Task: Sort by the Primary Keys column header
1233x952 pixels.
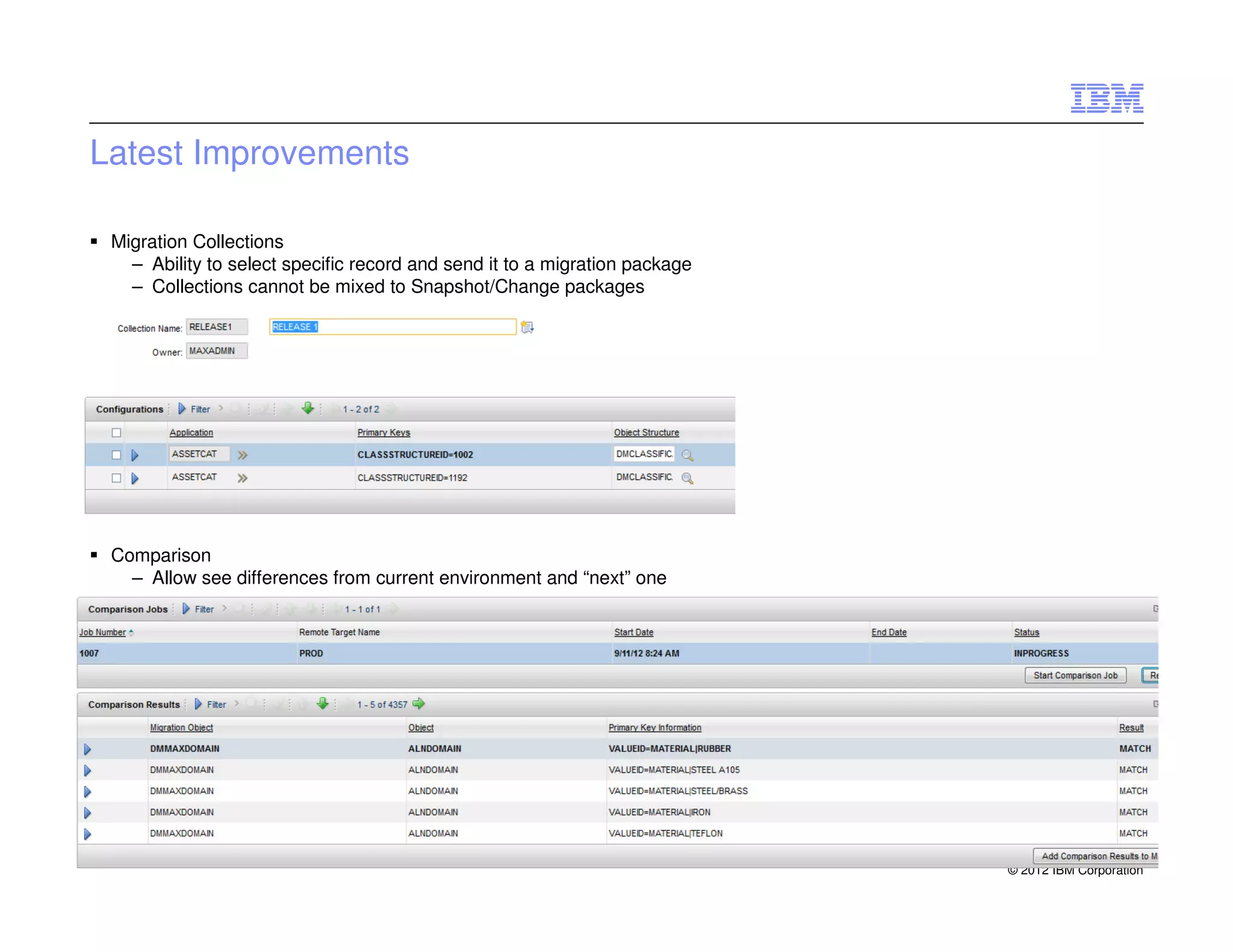Action: (x=384, y=433)
